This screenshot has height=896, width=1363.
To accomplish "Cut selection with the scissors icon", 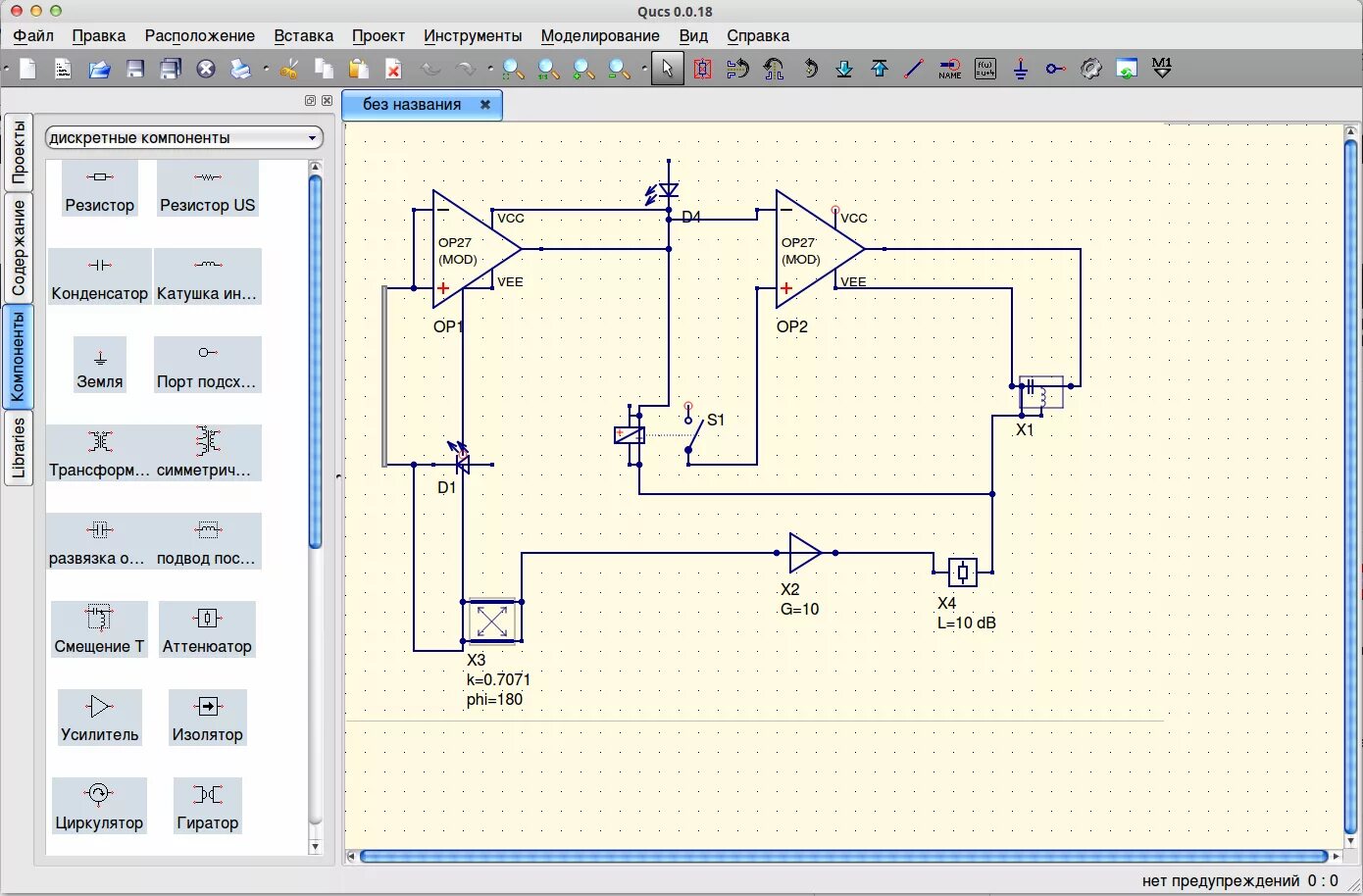I will click(x=288, y=69).
